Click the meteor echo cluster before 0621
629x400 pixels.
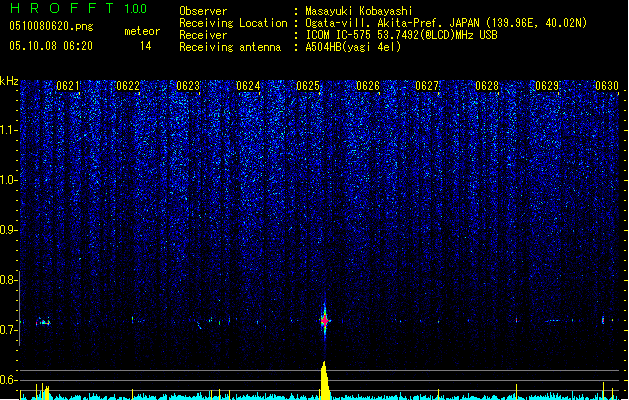43,322
